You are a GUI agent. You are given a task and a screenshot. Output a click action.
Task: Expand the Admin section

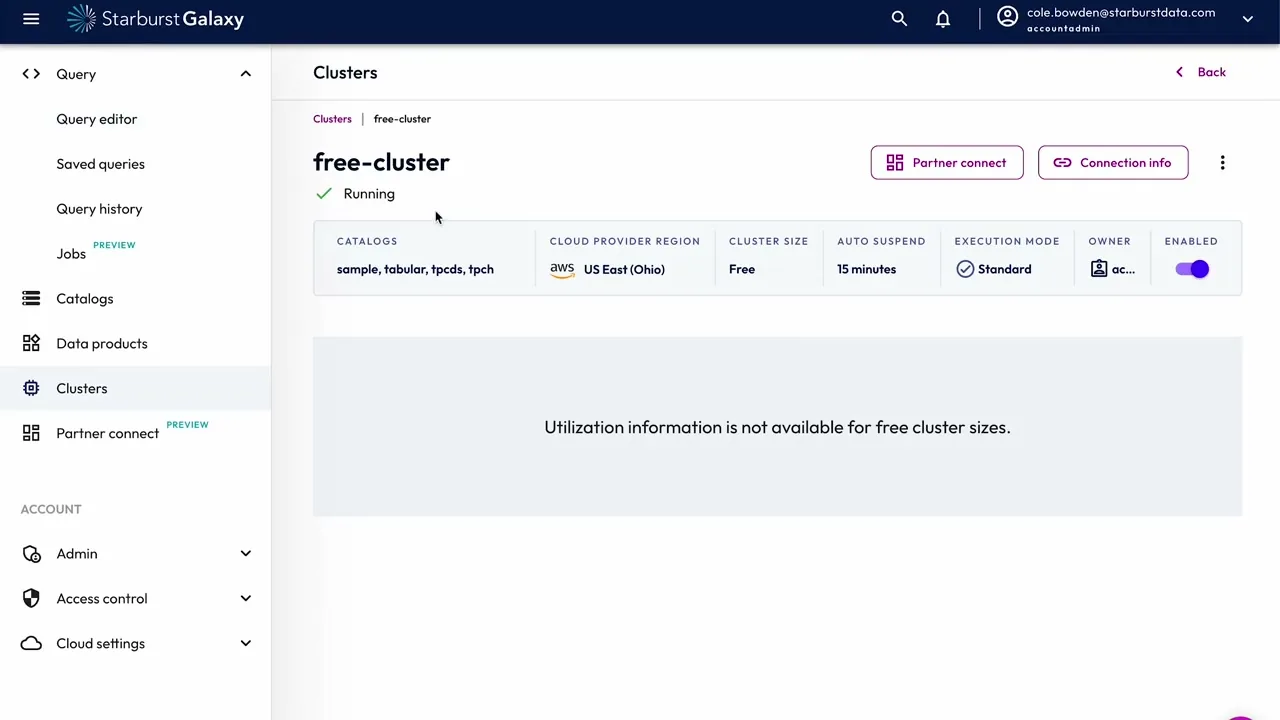tap(245, 554)
